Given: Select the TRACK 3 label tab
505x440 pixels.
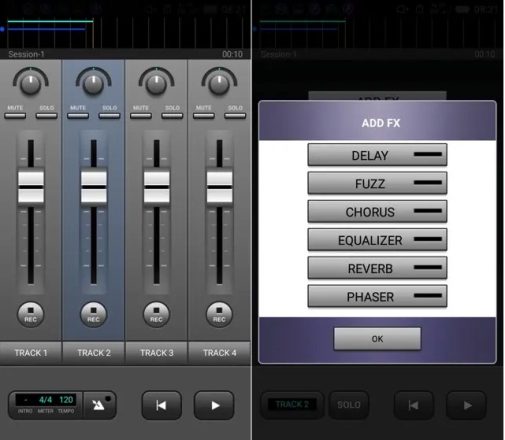Looking at the screenshot, I should point(157,353).
